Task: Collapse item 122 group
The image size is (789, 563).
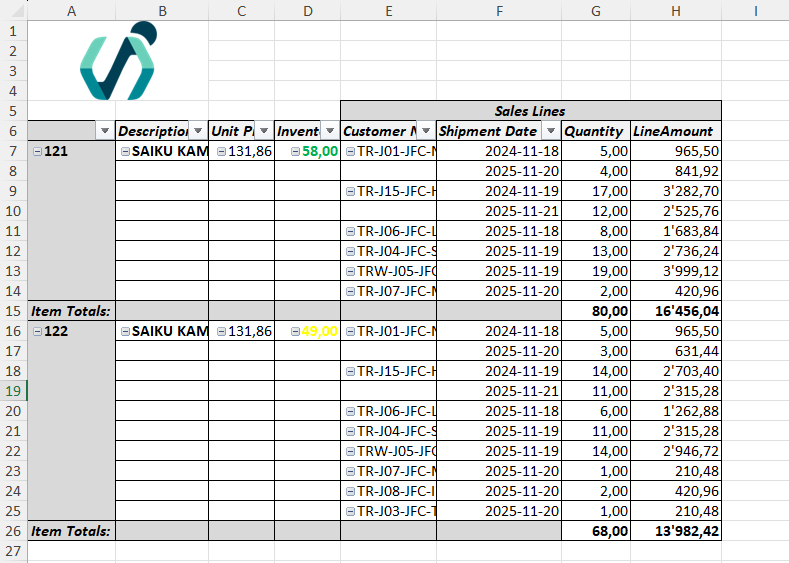Action: coord(38,331)
